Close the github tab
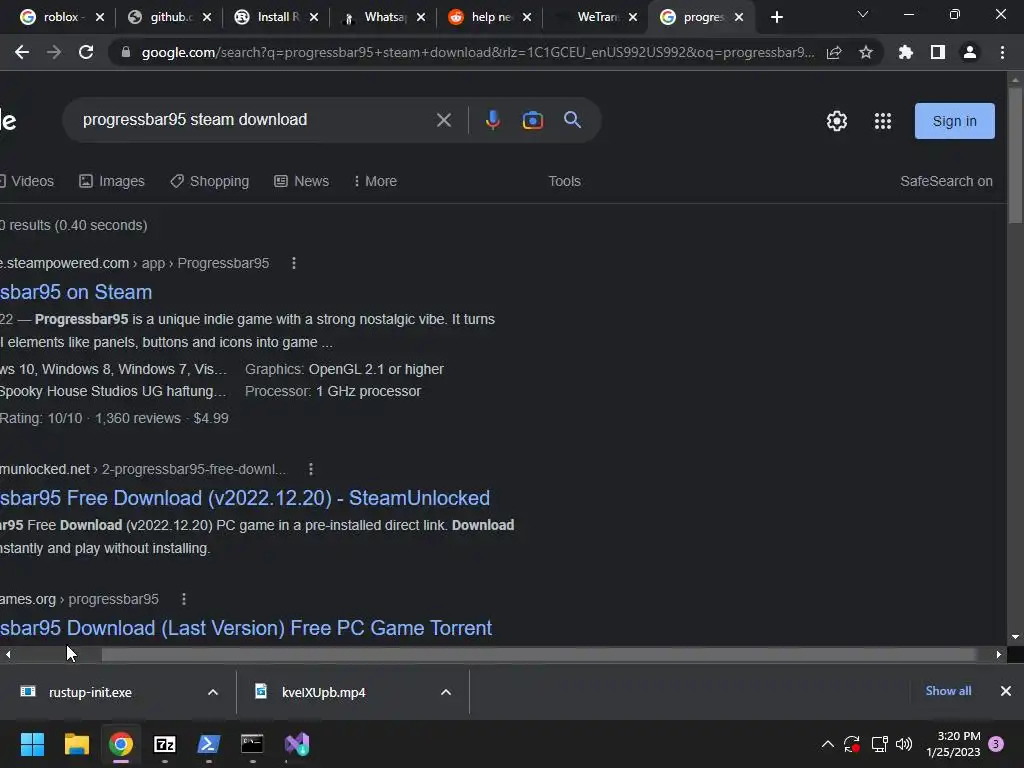Screen dimensions: 1024x768 click(x=207, y=18)
